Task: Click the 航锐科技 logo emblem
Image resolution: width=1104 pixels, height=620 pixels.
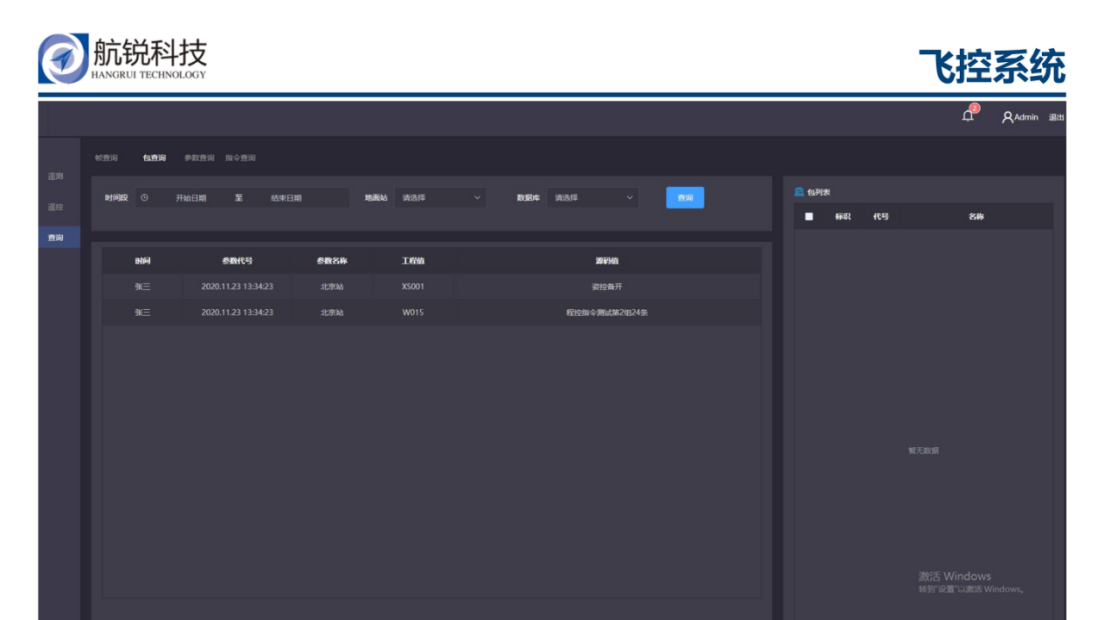Action: tap(62, 59)
